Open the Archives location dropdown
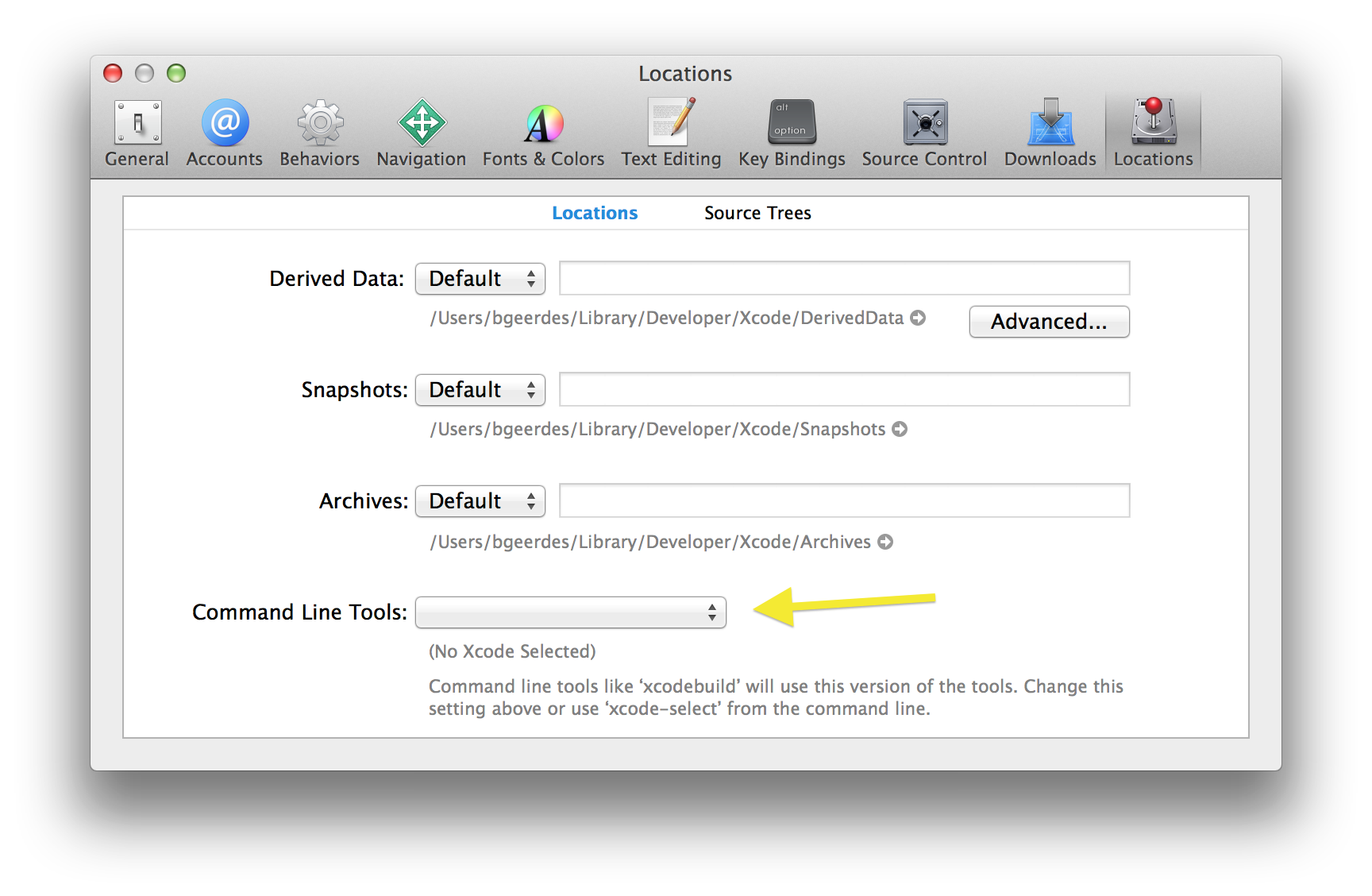The width and height of the screenshot is (1372, 896). pos(480,501)
